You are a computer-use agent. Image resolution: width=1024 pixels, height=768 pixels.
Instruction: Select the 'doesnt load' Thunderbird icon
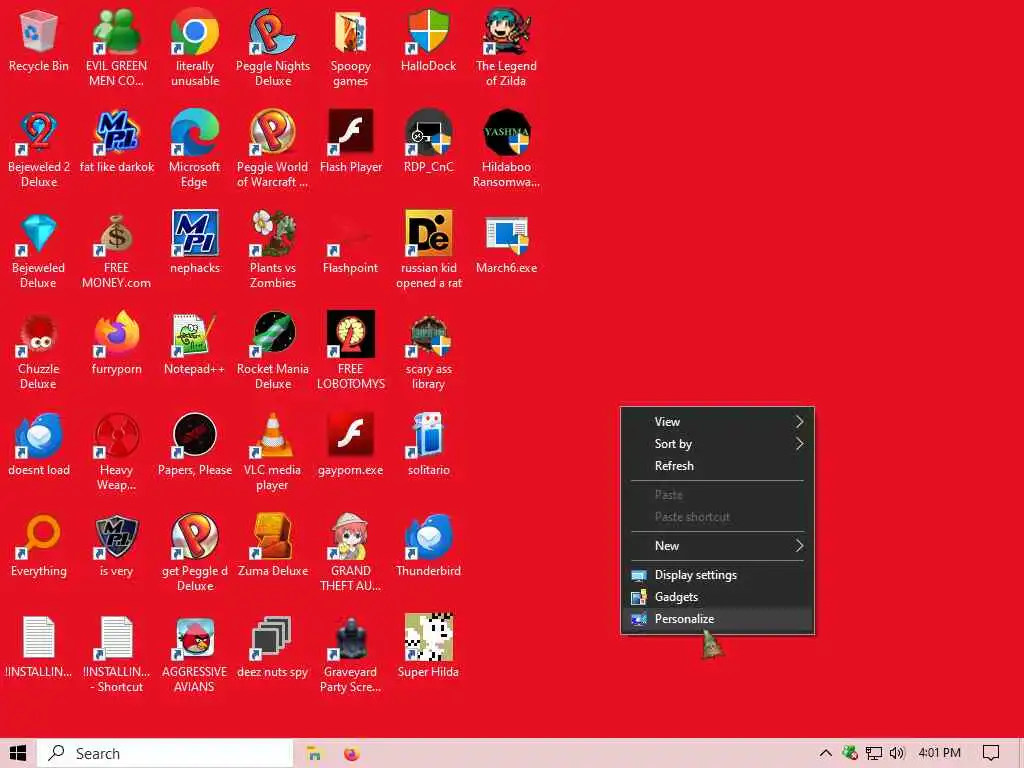[39, 435]
